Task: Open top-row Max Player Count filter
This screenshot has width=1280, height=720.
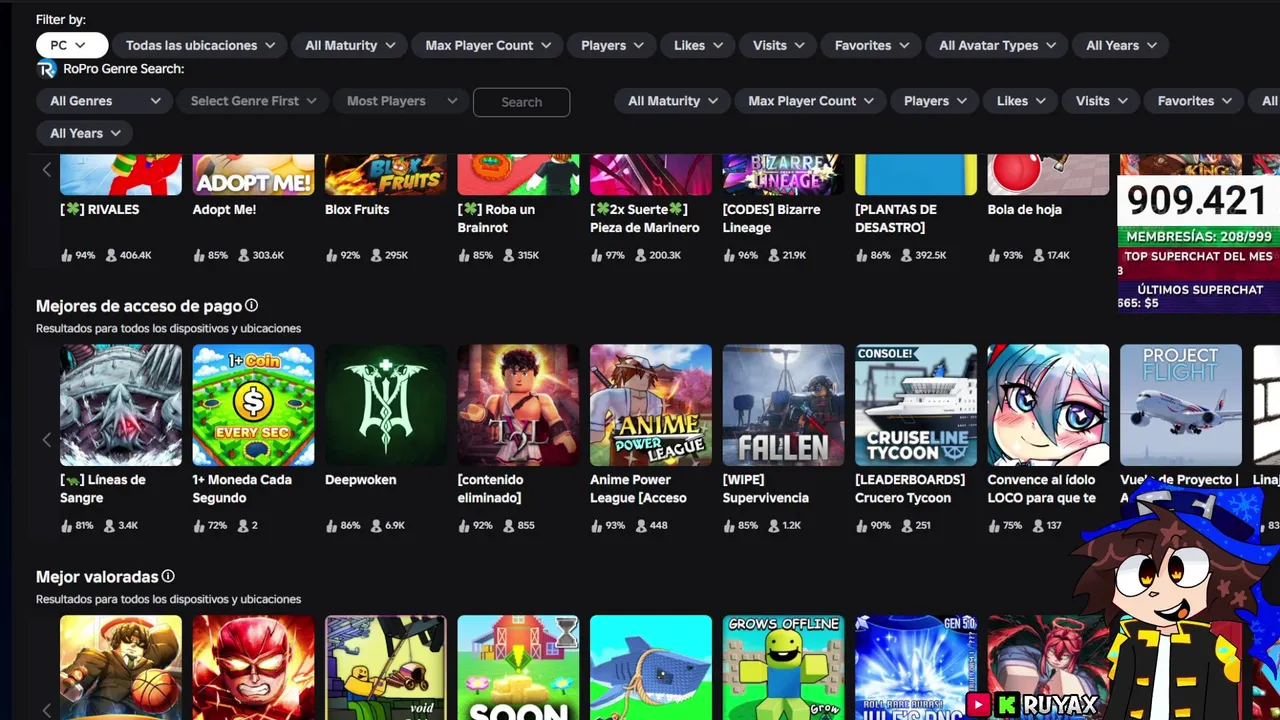Action: pyautogui.click(x=488, y=45)
